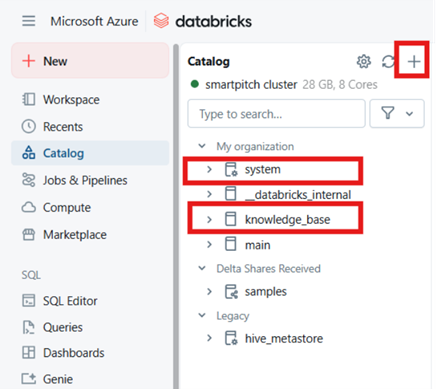The image size is (436, 389).
Task: Collapse the Delta Shares Received section
Action: coord(202,268)
